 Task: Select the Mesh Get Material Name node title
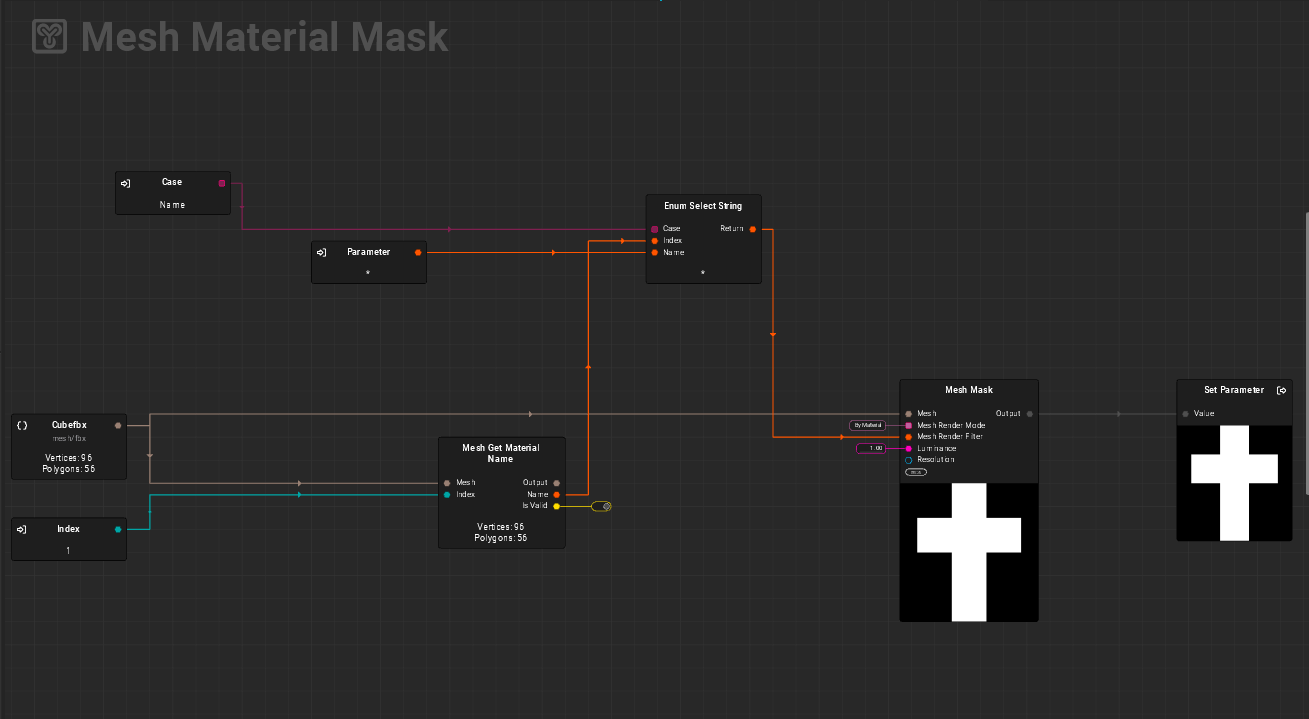[x=501, y=453]
